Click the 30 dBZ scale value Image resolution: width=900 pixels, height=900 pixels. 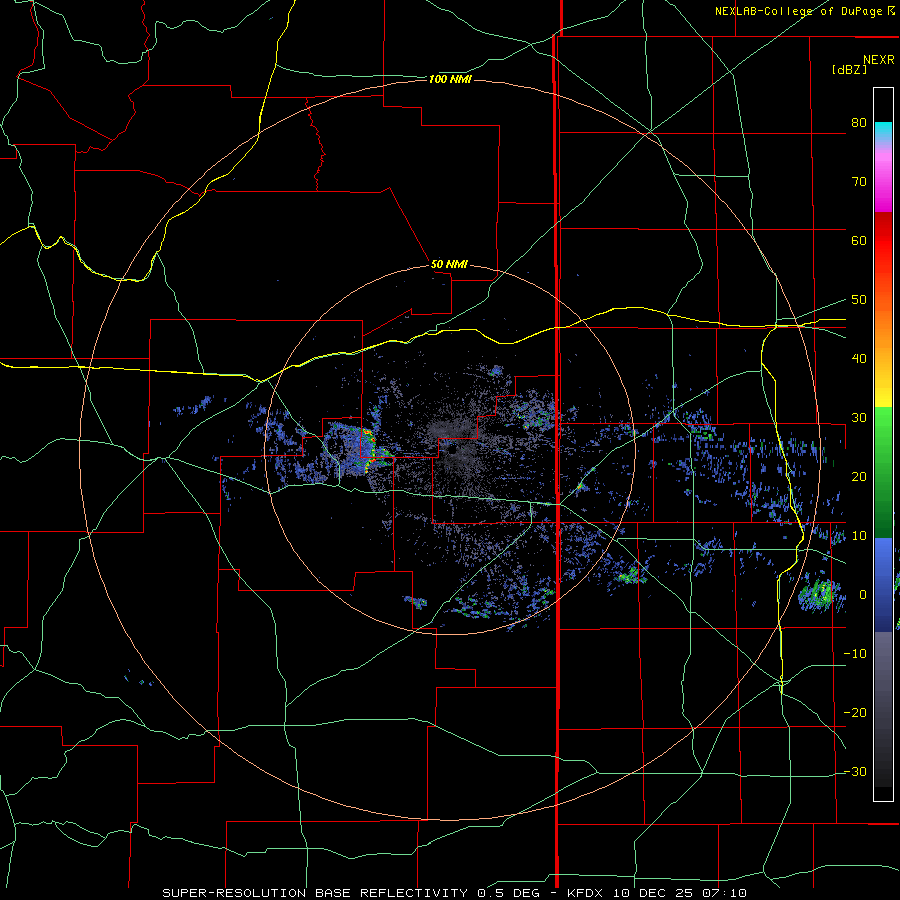click(859, 418)
